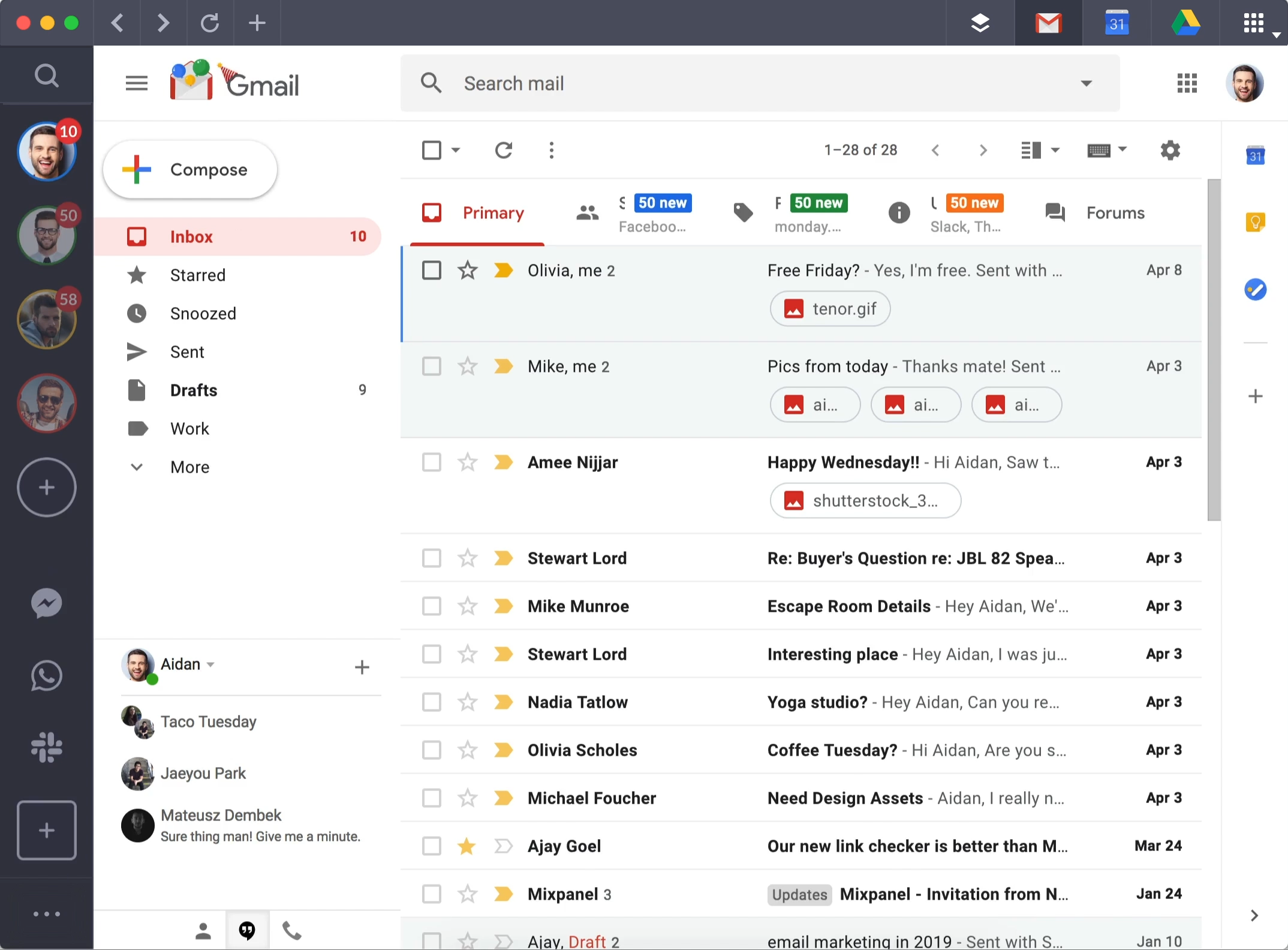Toggle checkbox for Olivia email
Image resolution: width=1288 pixels, height=950 pixels.
coord(432,270)
